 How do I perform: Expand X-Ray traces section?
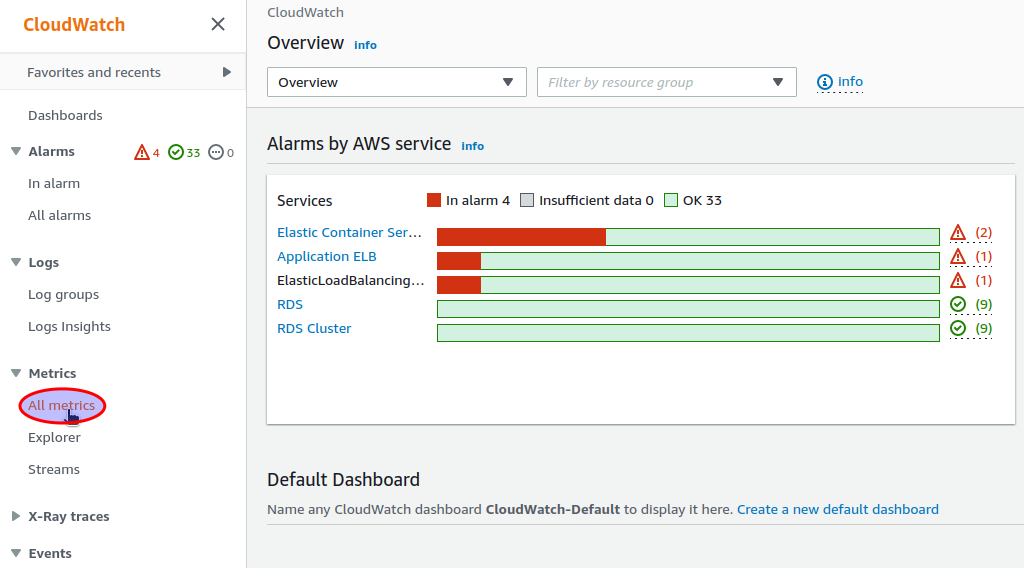(16, 516)
